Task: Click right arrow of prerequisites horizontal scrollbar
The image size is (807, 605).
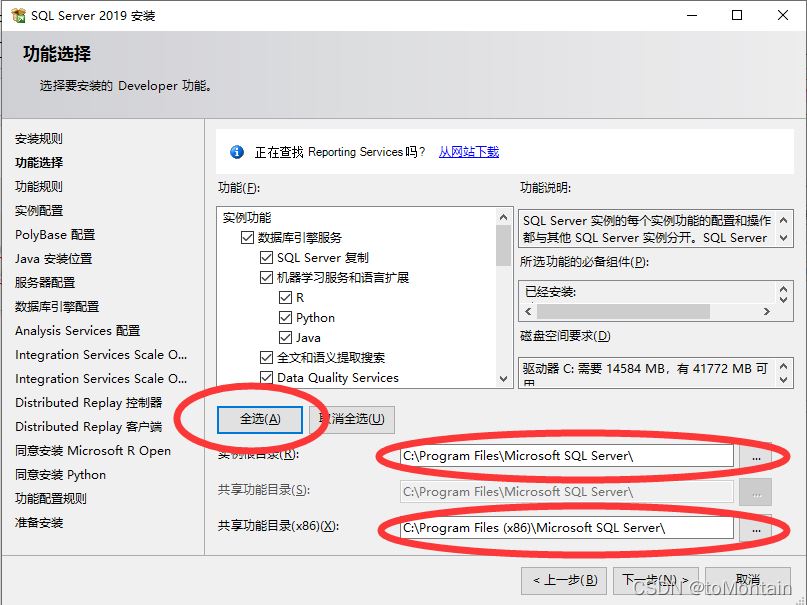Action: coord(767,311)
